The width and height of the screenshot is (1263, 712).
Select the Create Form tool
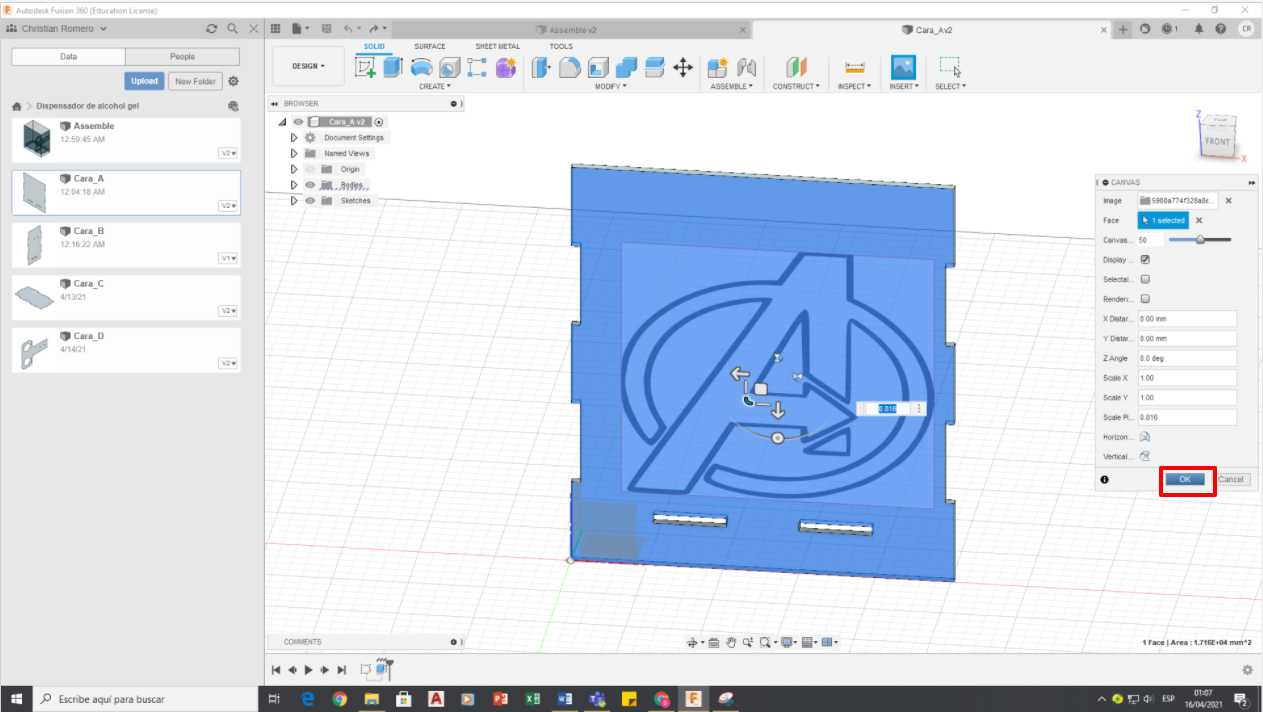tap(505, 67)
